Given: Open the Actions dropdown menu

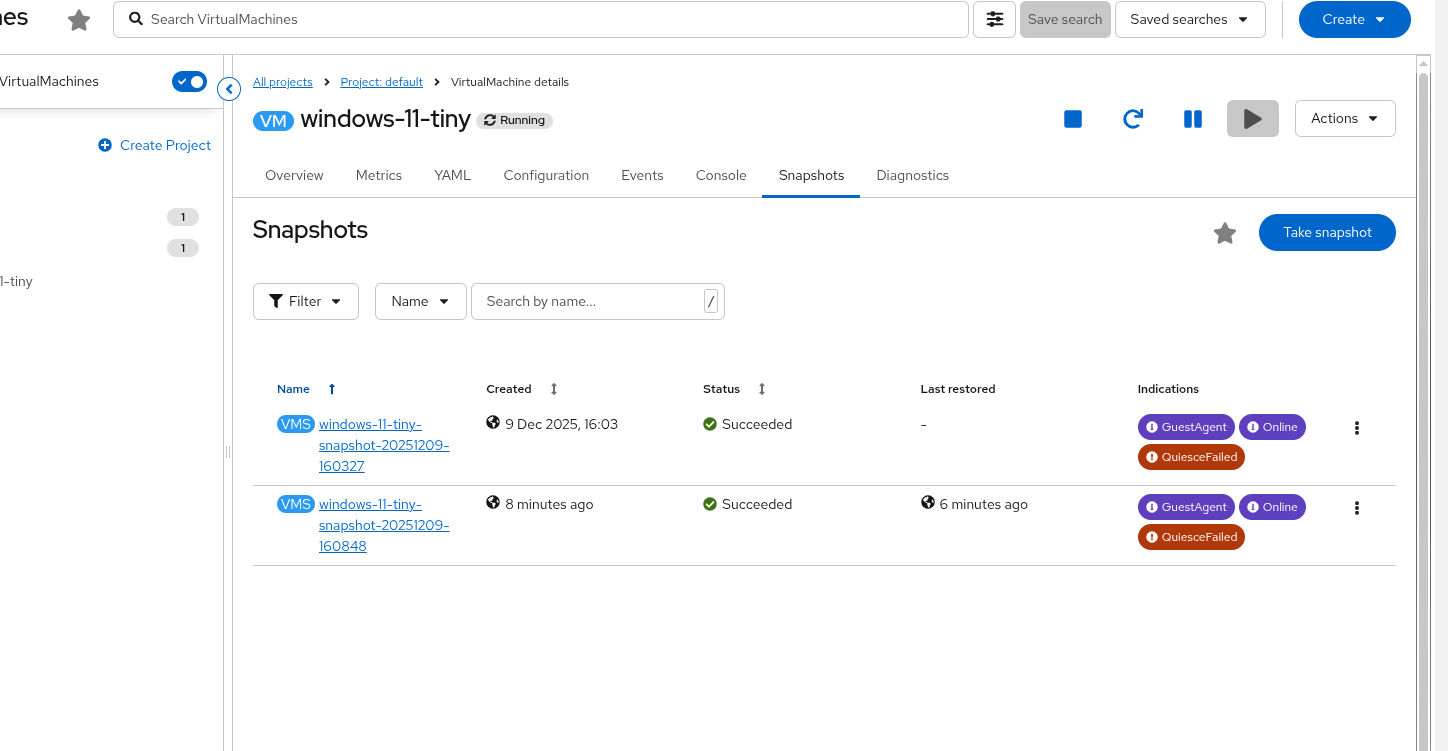Looking at the screenshot, I should click(x=1345, y=118).
